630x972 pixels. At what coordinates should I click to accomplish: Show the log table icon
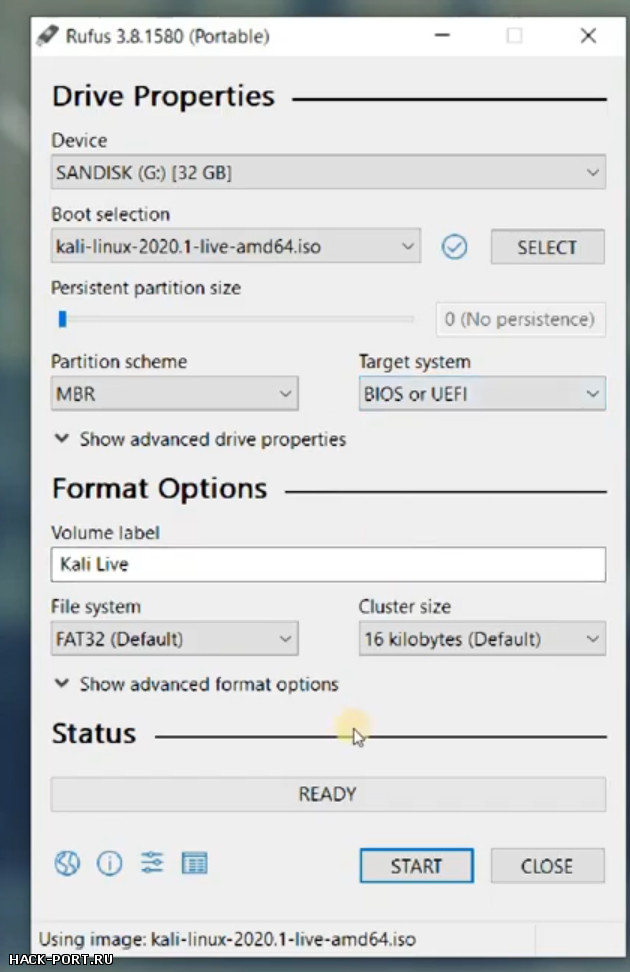[194, 863]
